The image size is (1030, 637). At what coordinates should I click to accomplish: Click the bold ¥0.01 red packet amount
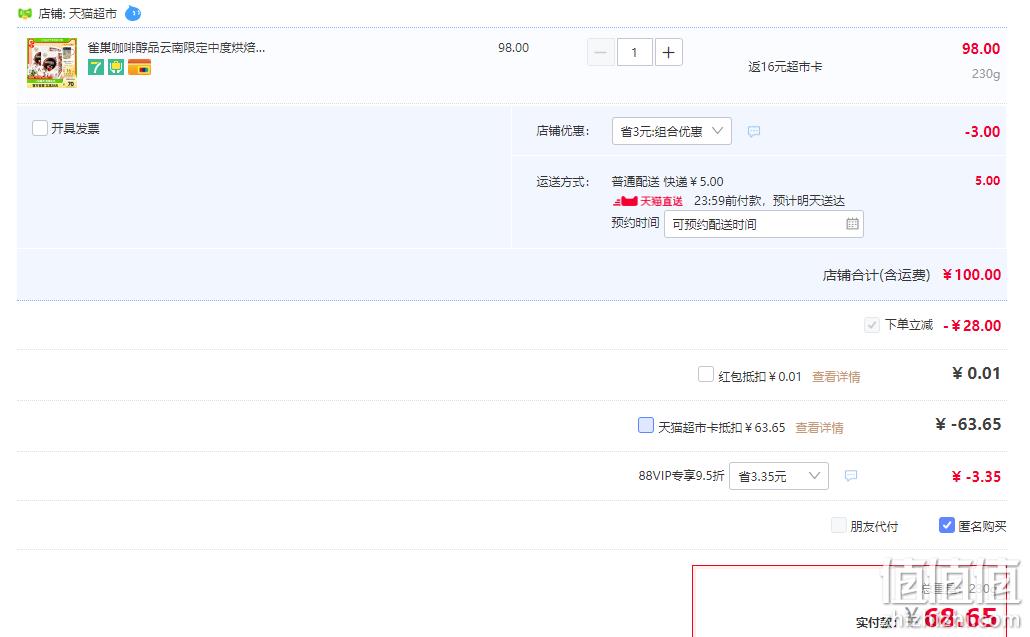(976, 373)
